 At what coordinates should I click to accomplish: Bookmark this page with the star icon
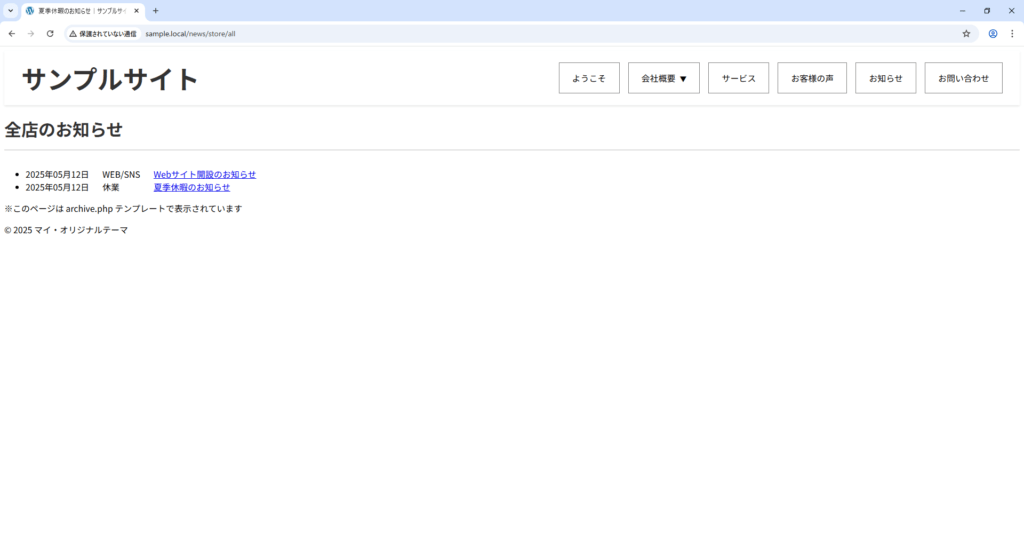(x=966, y=33)
